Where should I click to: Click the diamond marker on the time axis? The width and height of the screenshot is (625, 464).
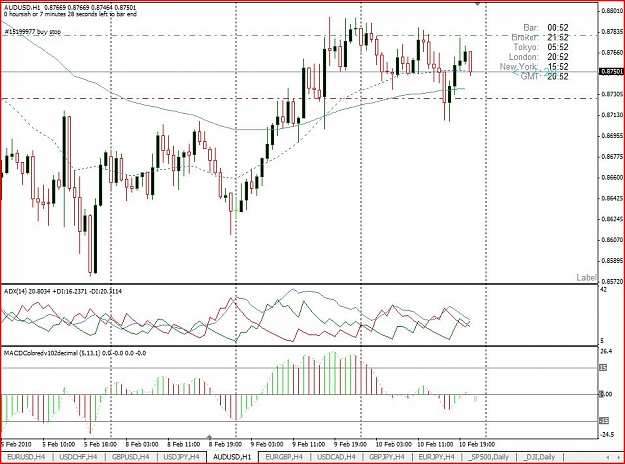click(210, 437)
